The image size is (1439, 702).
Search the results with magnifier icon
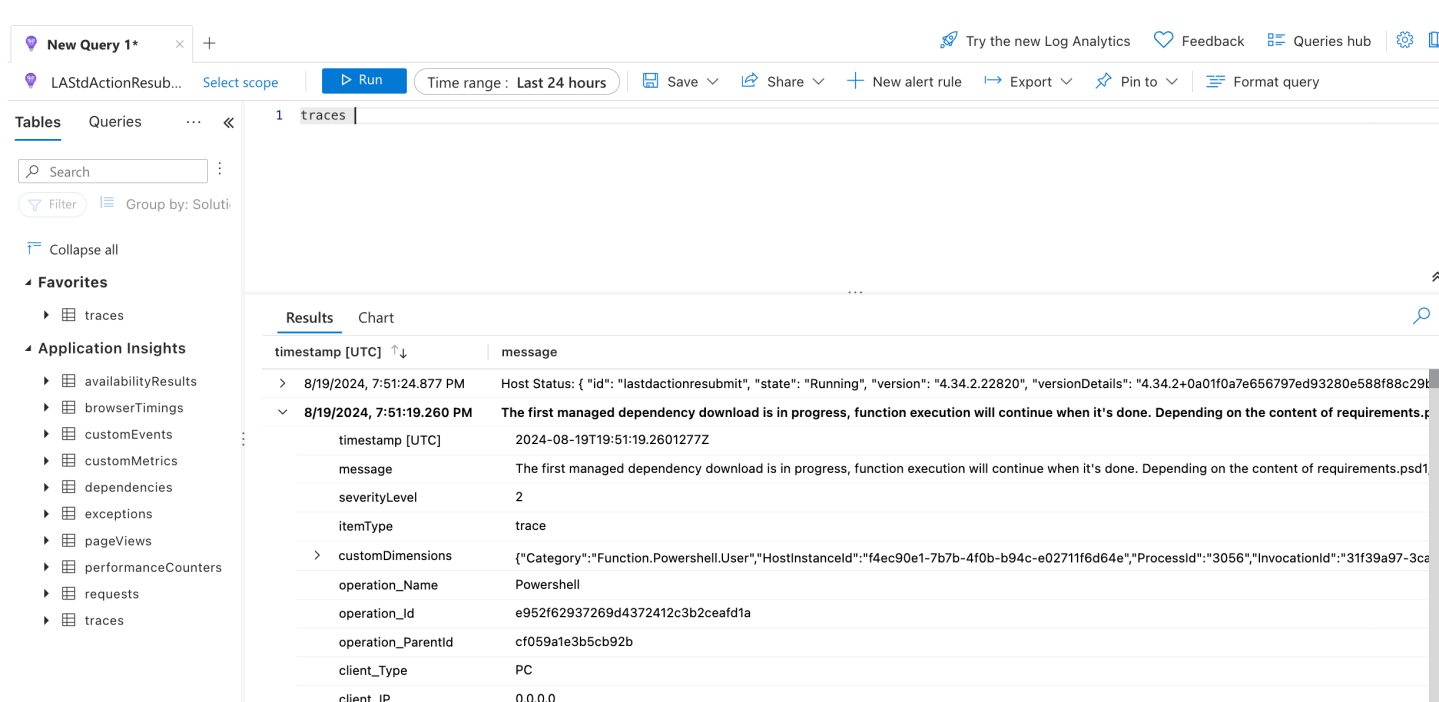click(x=1420, y=316)
